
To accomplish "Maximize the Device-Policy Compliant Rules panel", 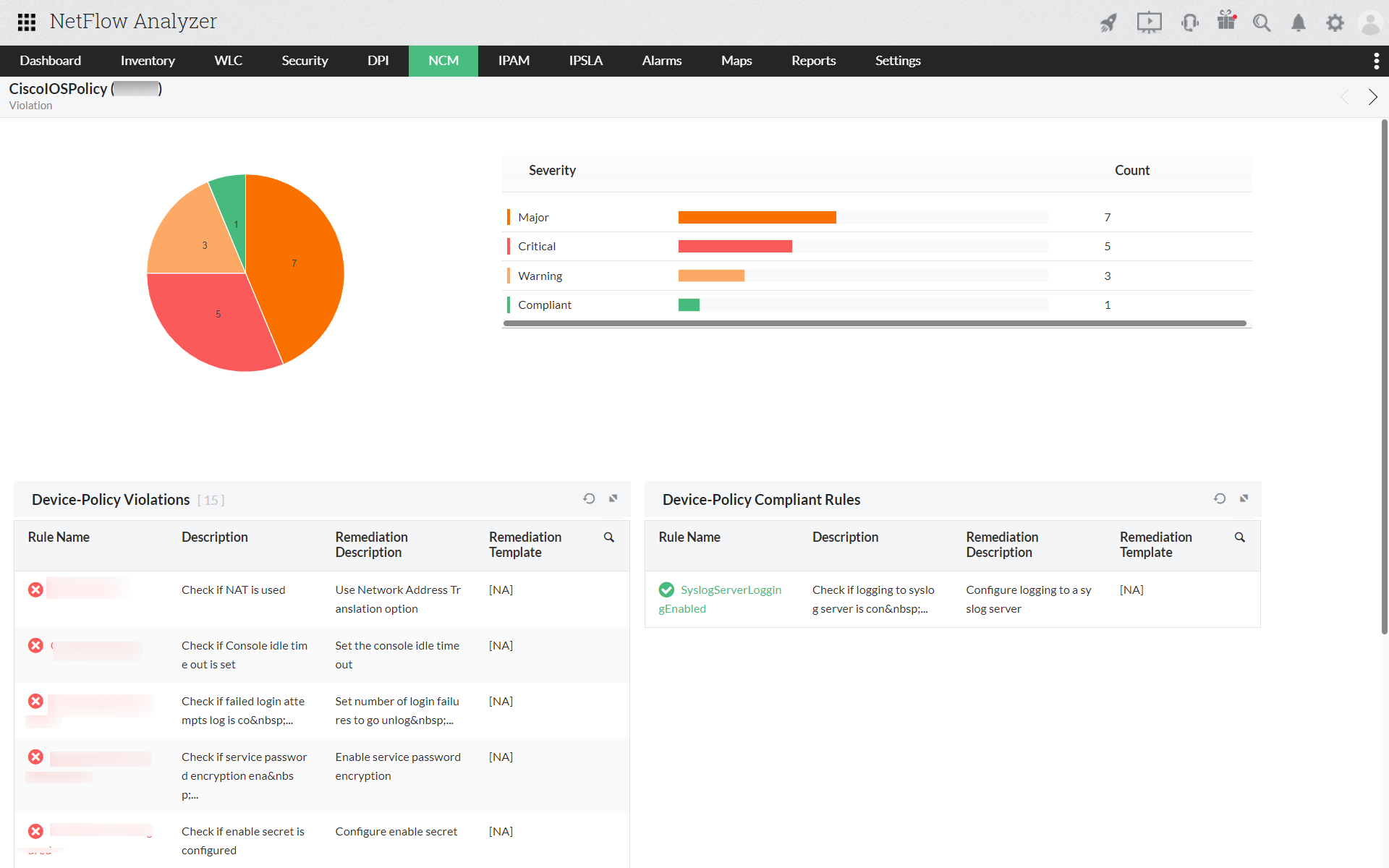I will click(1244, 498).
